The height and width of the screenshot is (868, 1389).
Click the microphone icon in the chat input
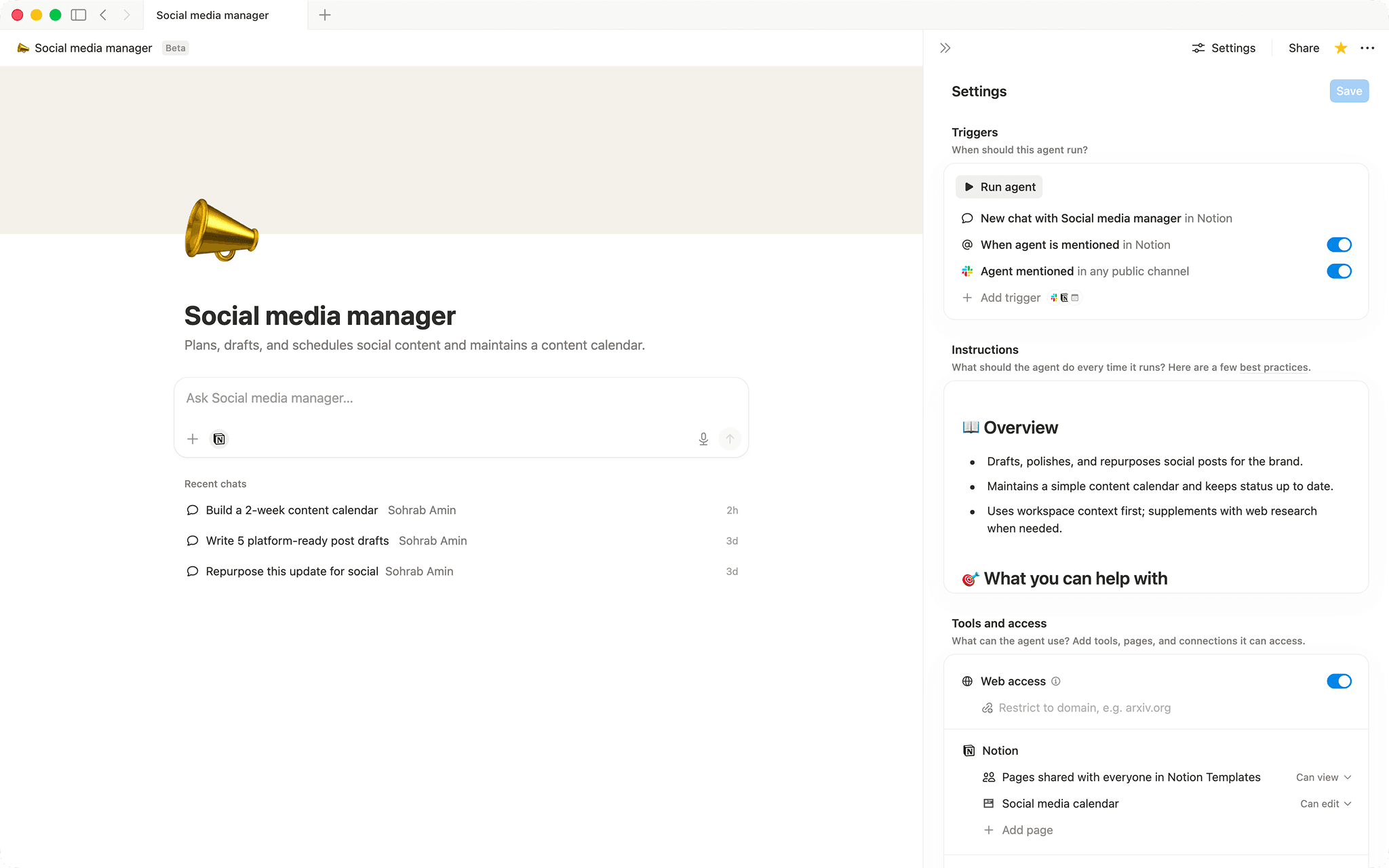point(703,439)
